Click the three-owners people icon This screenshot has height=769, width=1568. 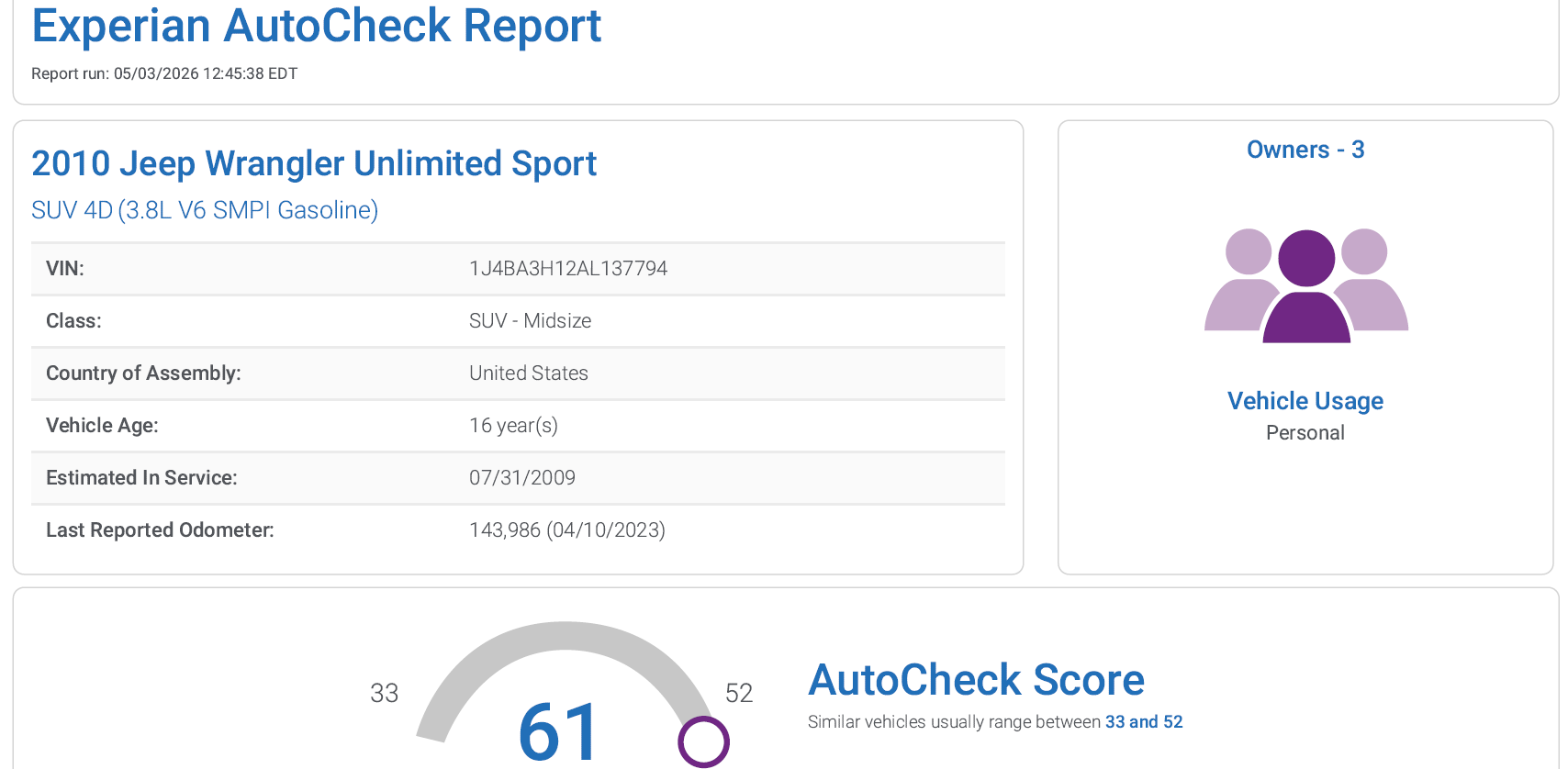1305,285
